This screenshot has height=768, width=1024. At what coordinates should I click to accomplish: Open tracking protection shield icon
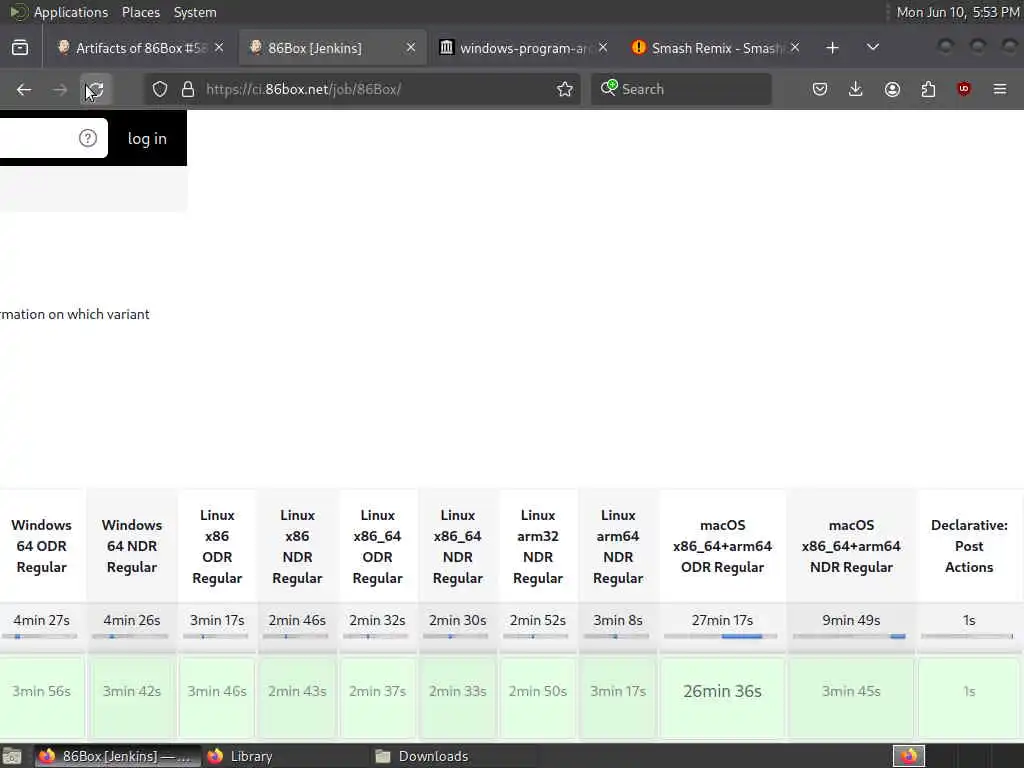click(160, 89)
